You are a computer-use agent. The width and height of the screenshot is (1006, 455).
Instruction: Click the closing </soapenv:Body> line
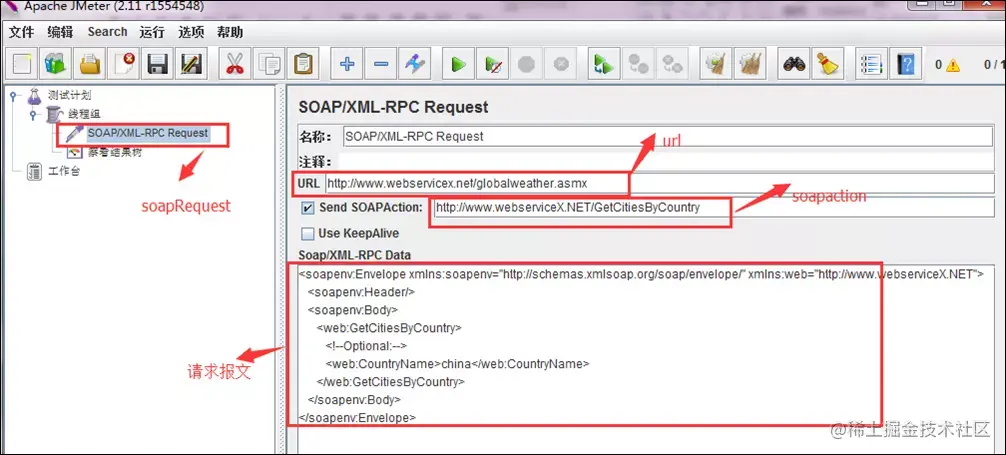tap(355, 400)
